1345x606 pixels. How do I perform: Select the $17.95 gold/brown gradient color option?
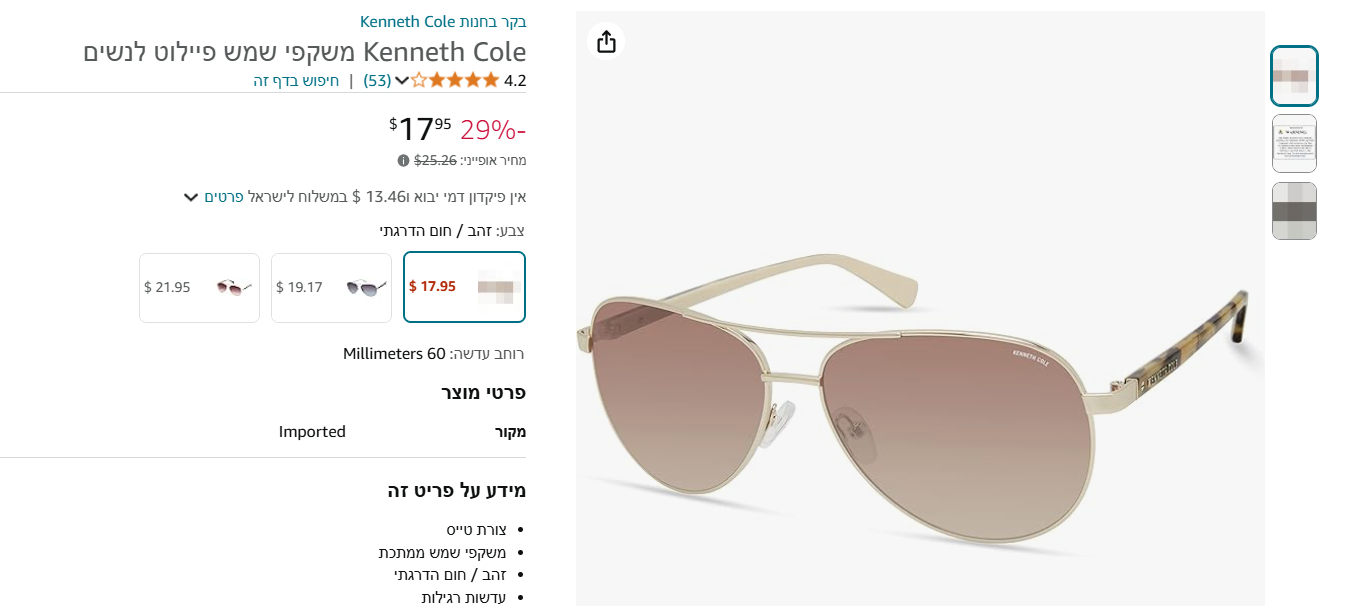tap(464, 287)
